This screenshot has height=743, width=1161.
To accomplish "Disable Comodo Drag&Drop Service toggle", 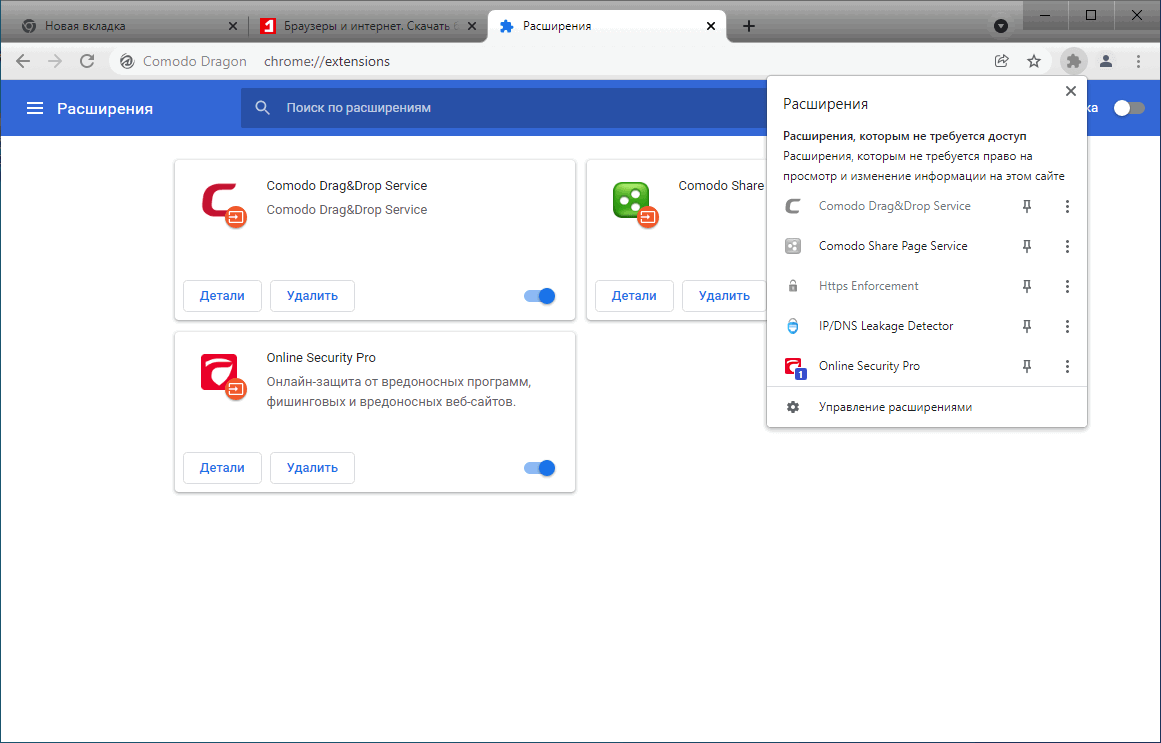I will pos(540,296).
